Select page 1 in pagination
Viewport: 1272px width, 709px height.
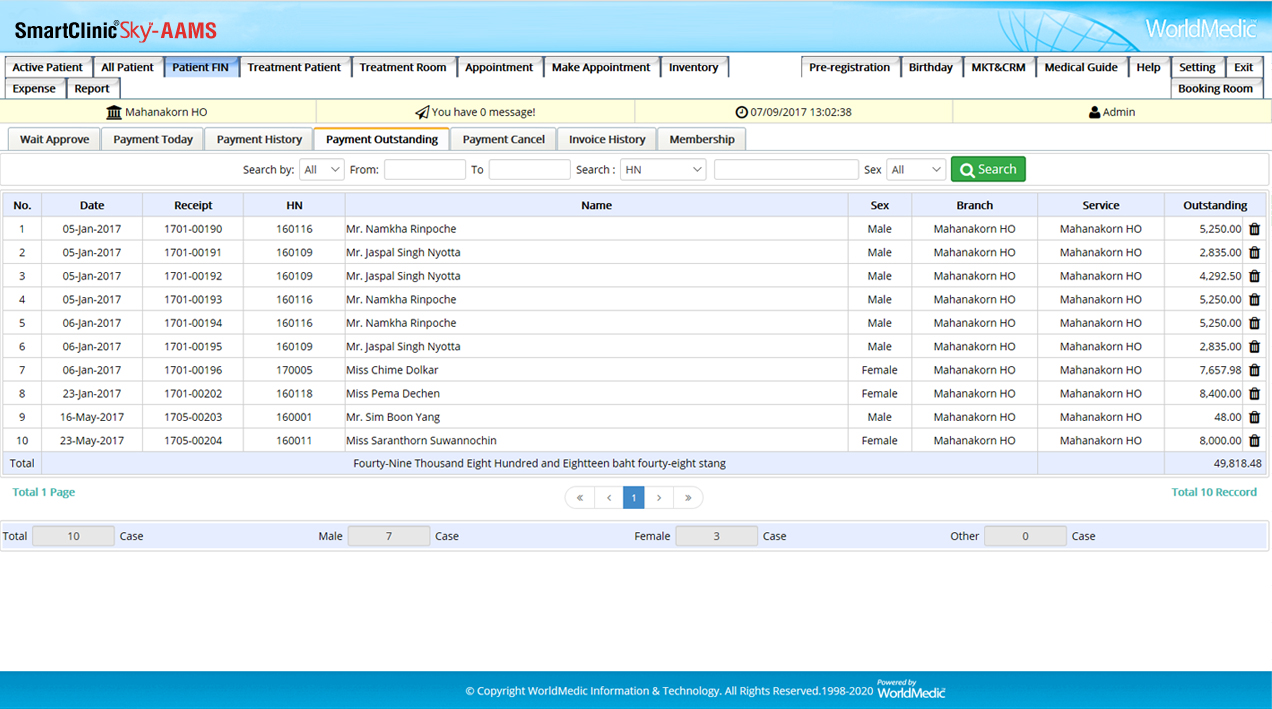634,497
